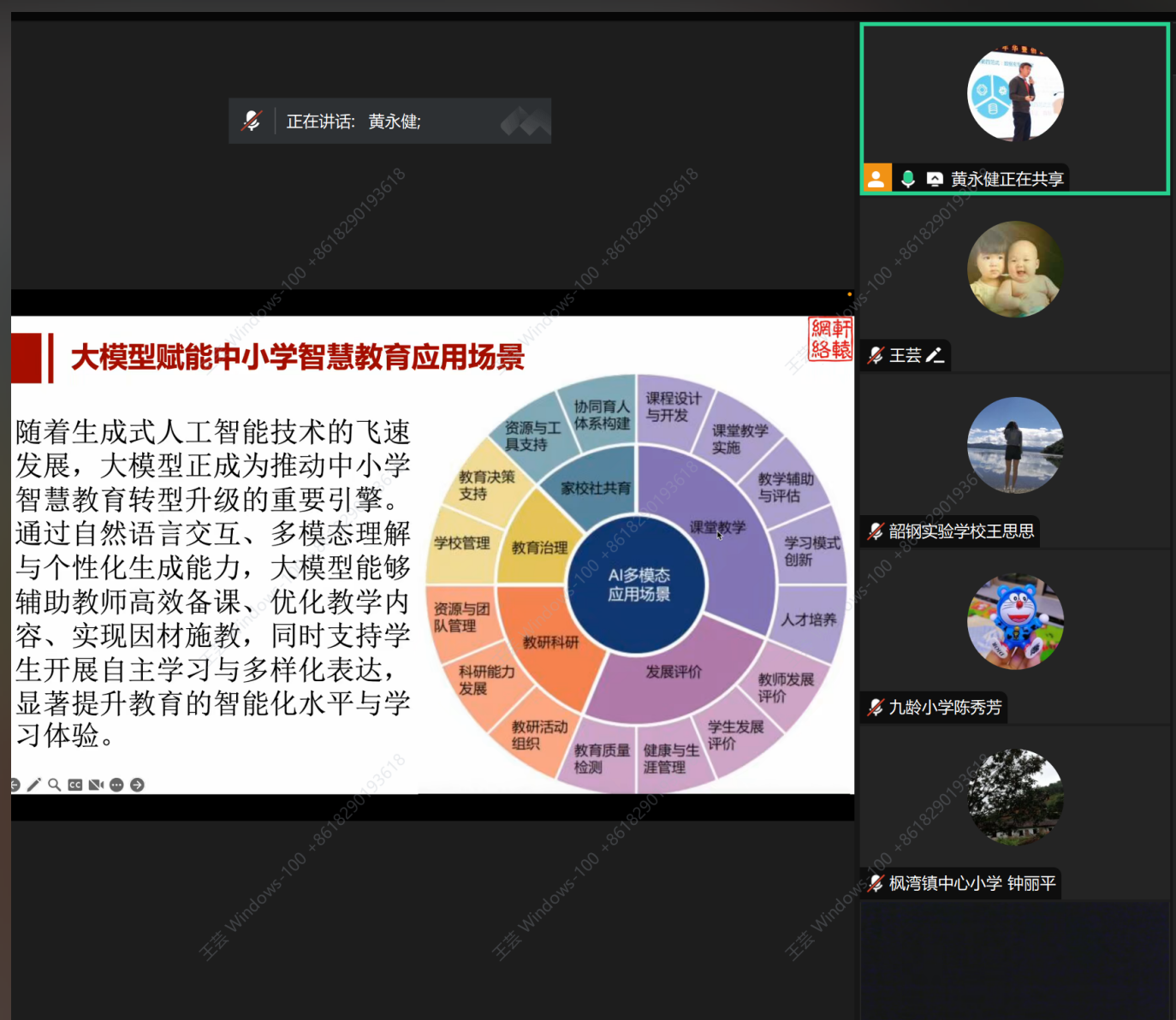
Task: Click the magnifier zoom icon on slide
Action: (55, 785)
